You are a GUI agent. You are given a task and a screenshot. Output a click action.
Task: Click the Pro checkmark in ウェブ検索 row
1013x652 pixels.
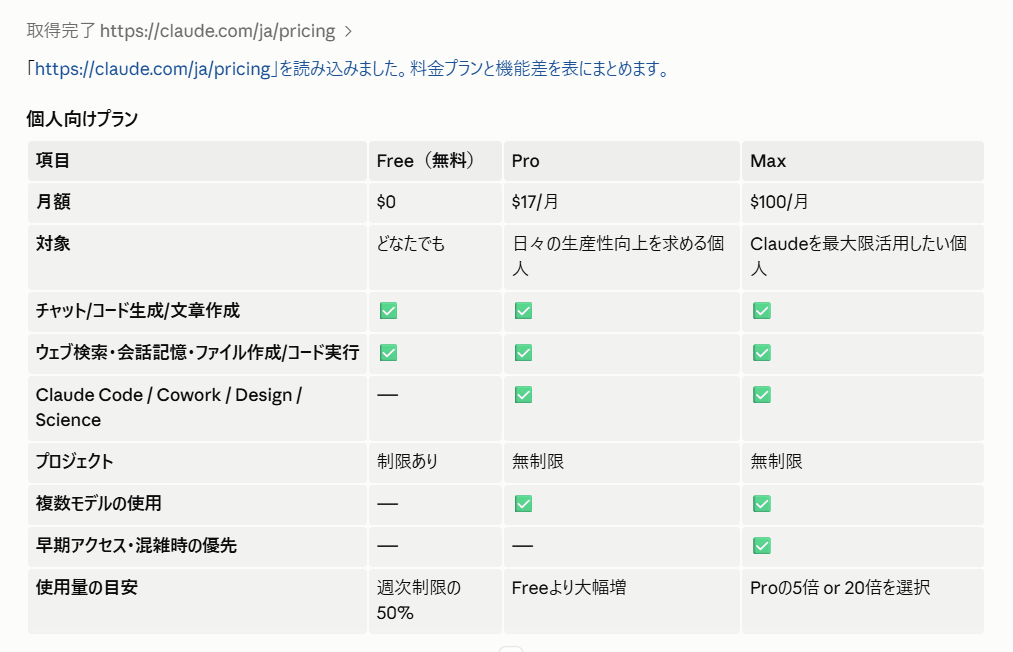[523, 353]
